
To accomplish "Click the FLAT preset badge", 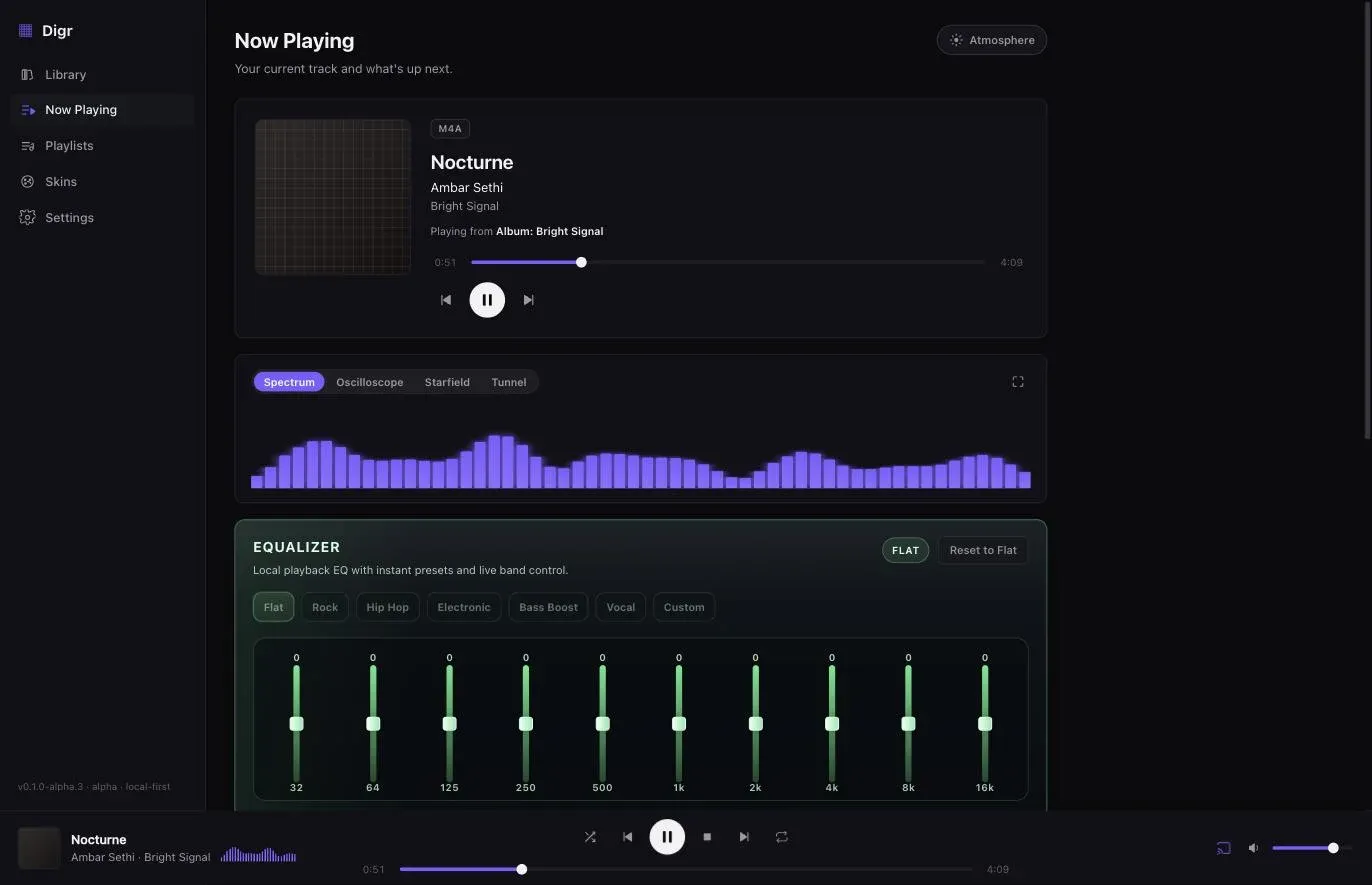I will 905,550.
